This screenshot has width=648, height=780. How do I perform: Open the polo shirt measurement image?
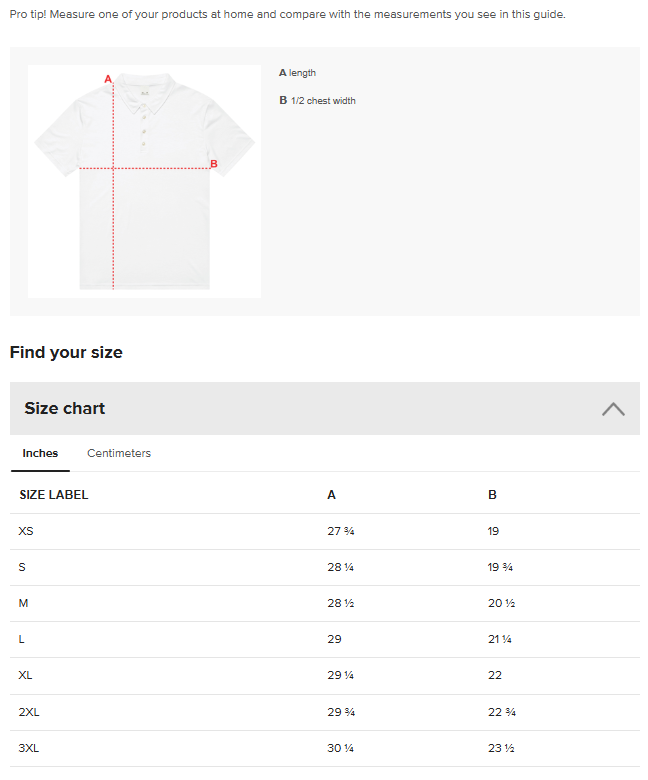click(x=144, y=181)
